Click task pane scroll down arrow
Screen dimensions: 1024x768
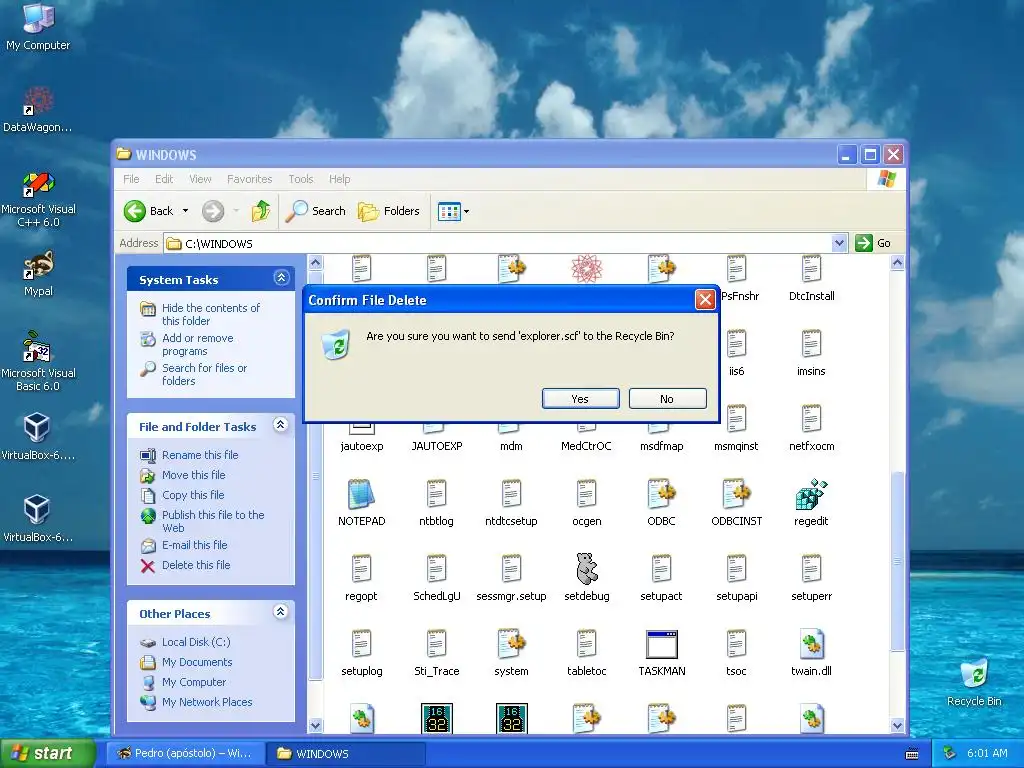(315, 725)
